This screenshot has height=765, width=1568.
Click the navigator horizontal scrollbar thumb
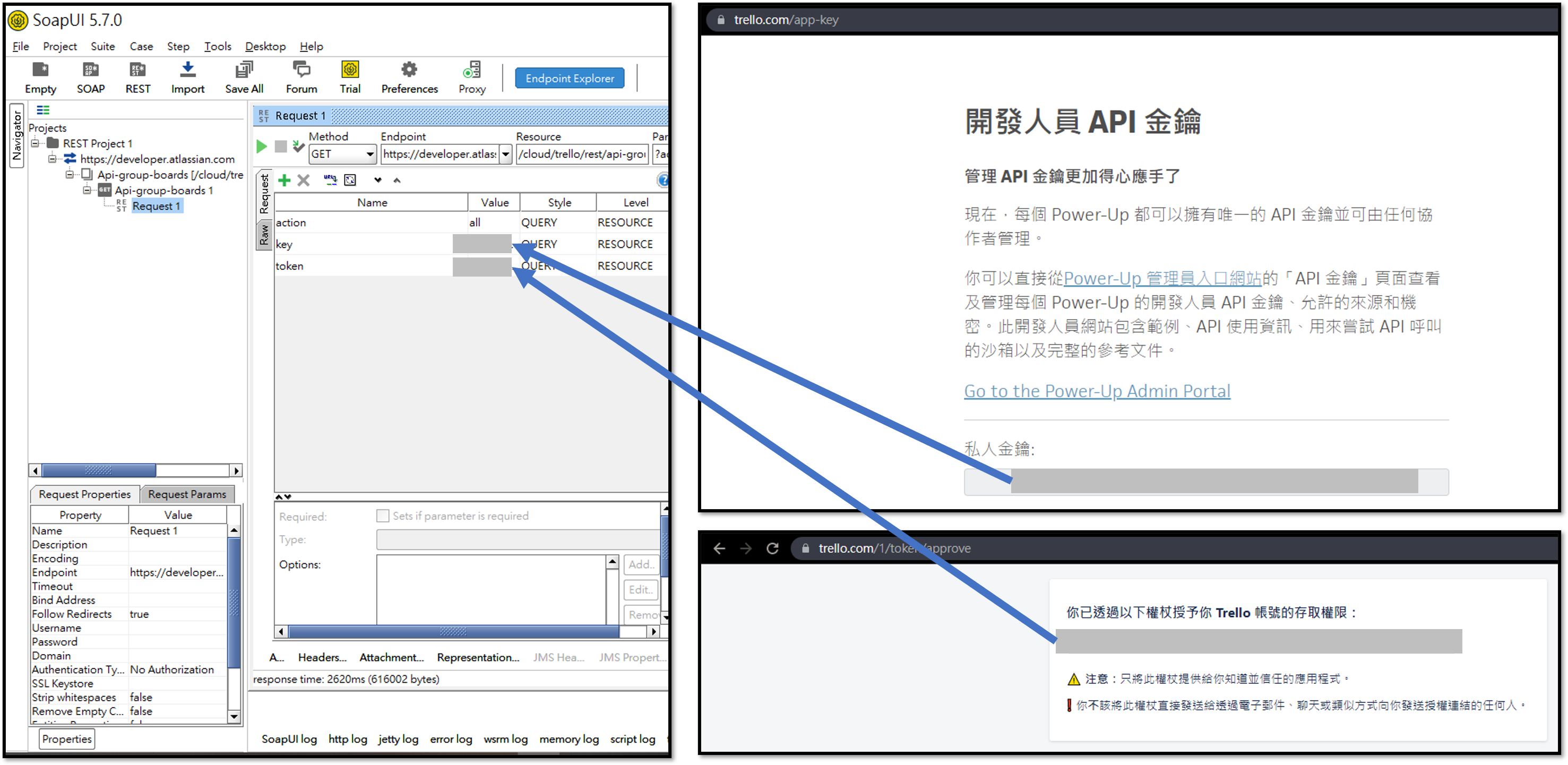[x=99, y=470]
